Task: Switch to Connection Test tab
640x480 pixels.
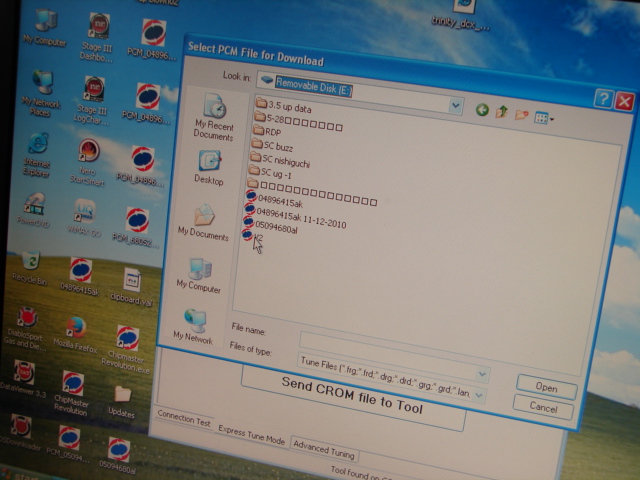Action: (x=184, y=418)
